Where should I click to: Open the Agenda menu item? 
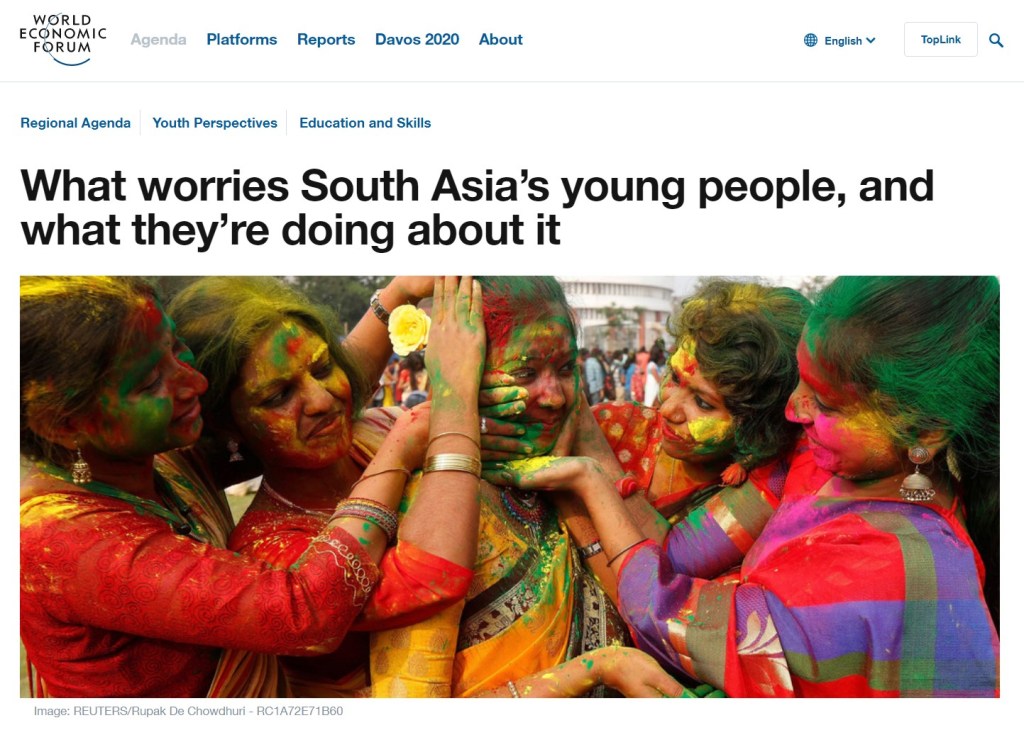coord(158,40)
